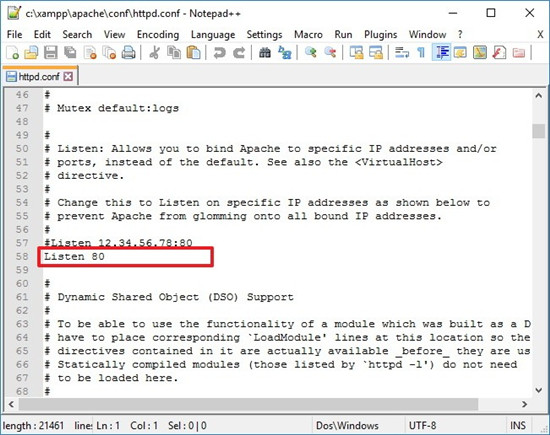Undo the last action in toolbar

point(220,53)
